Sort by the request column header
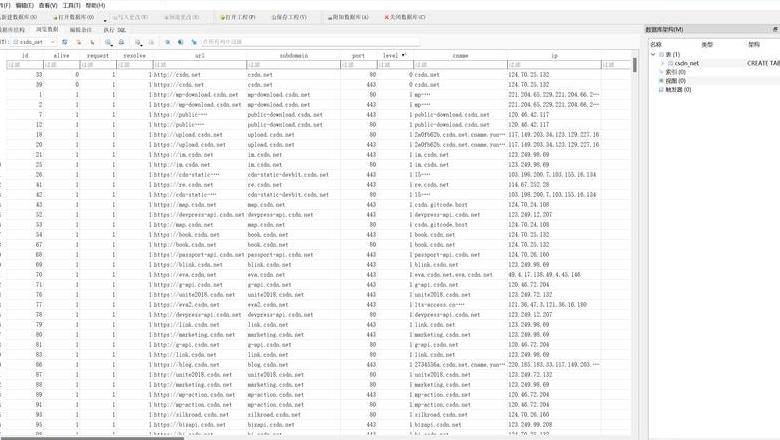The width and height of the screenshot is (780, 440). point(98,56)
